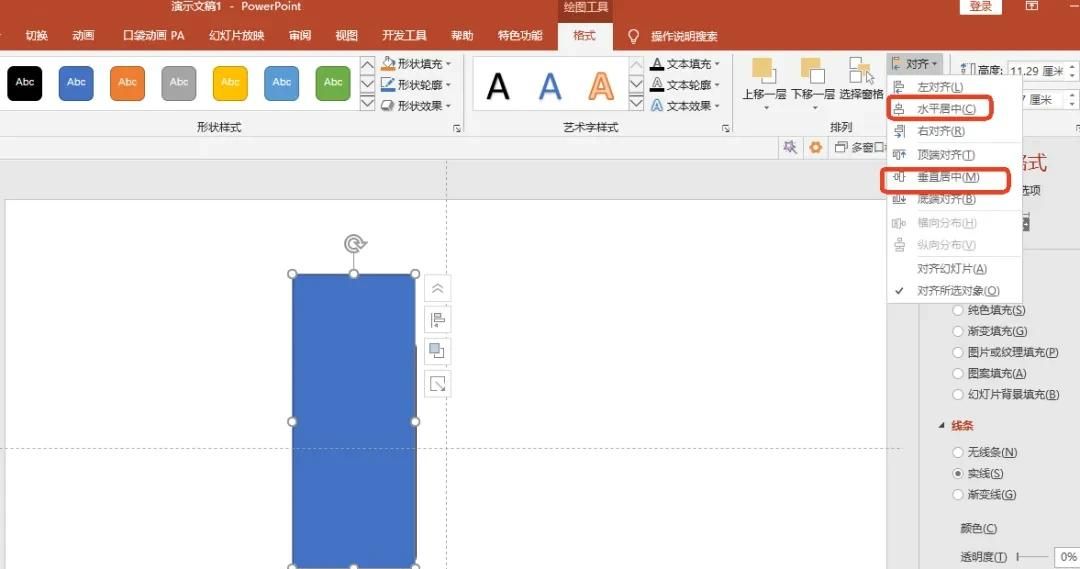Open 文本效果 dropdown
Viewport: 1080px width, 569px height.
685,105
